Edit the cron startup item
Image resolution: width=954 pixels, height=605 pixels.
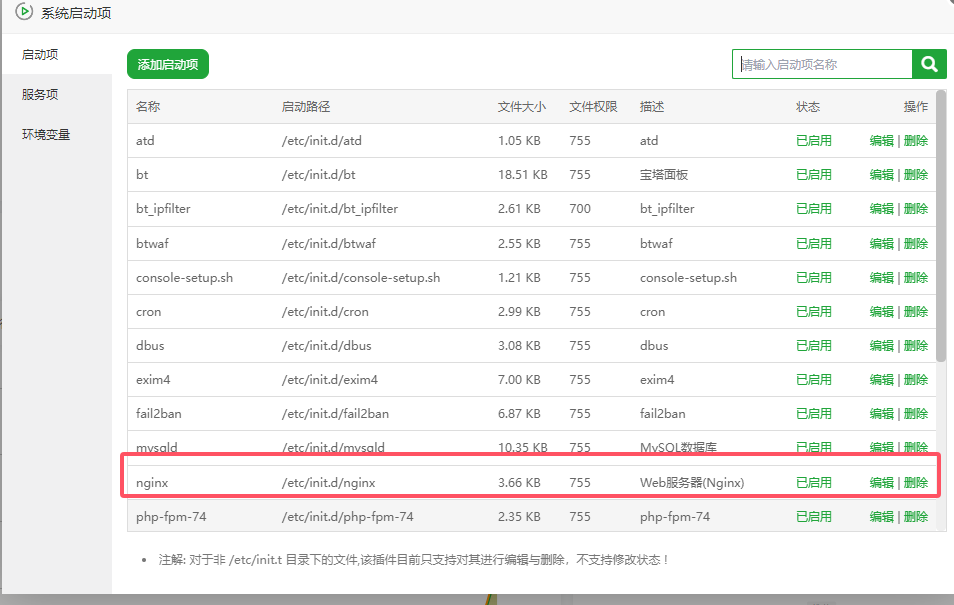[x=881, y=311]
